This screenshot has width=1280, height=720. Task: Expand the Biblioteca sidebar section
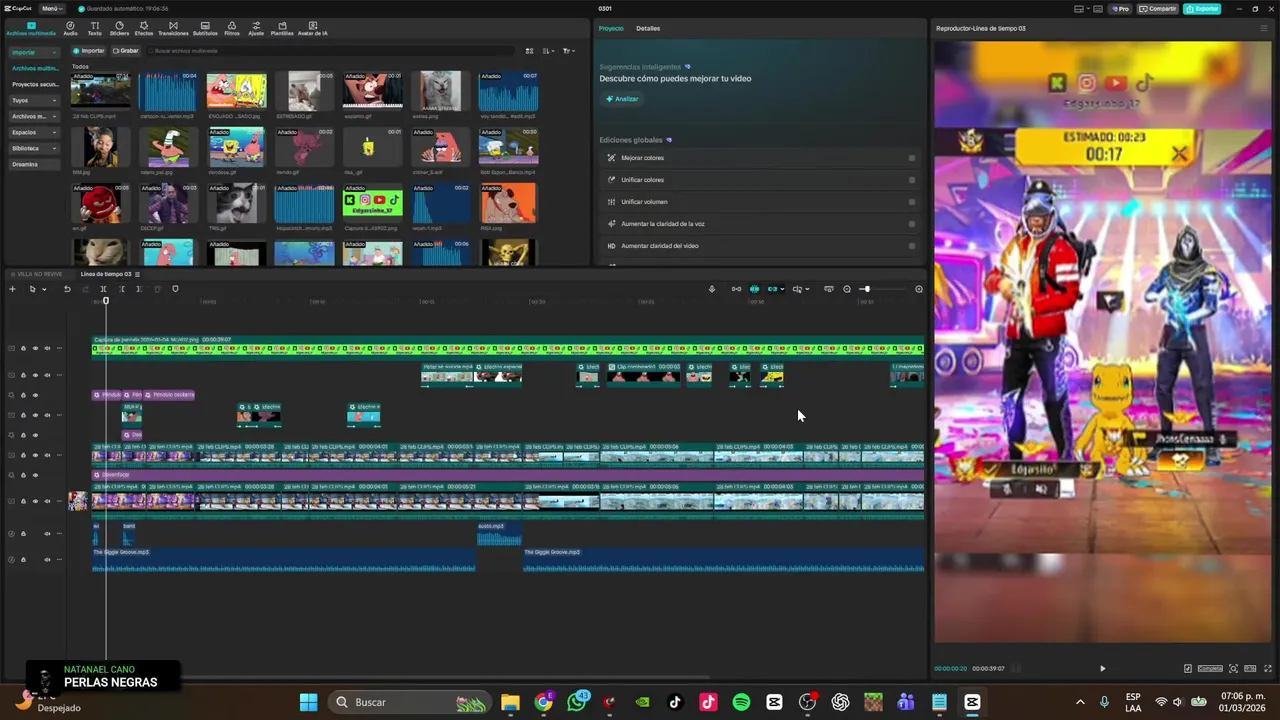point(35,148)
